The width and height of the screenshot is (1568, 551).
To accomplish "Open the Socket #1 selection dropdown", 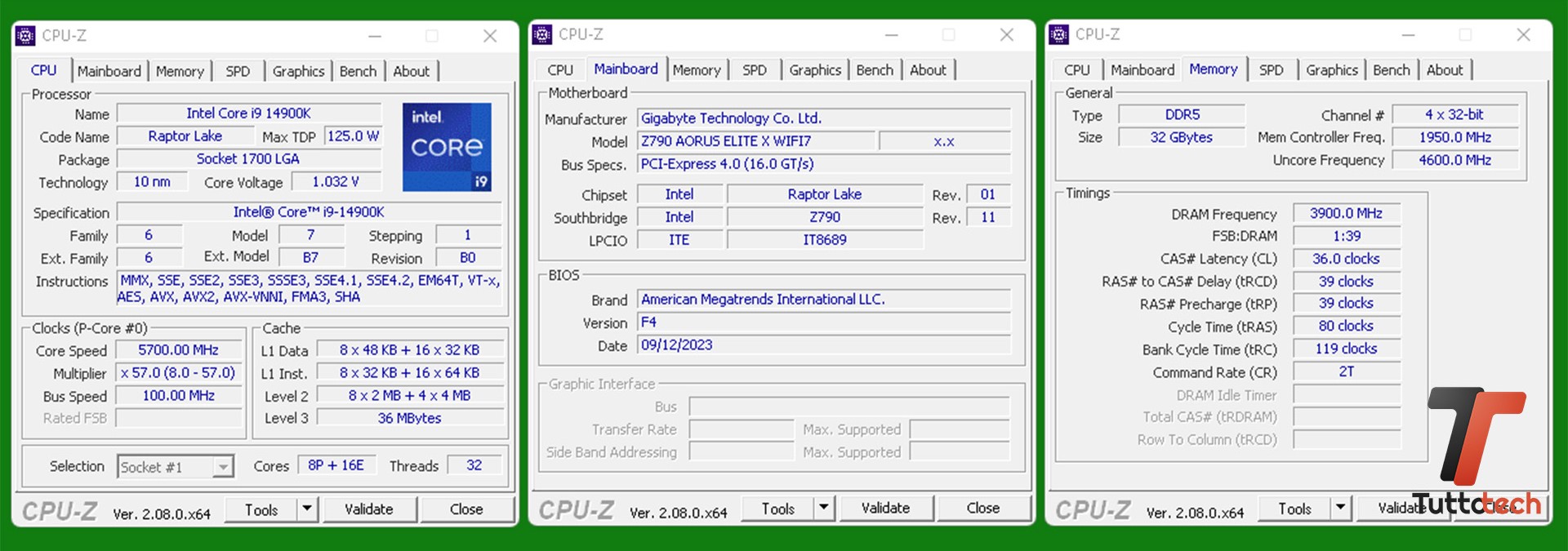I will [223, 467].
